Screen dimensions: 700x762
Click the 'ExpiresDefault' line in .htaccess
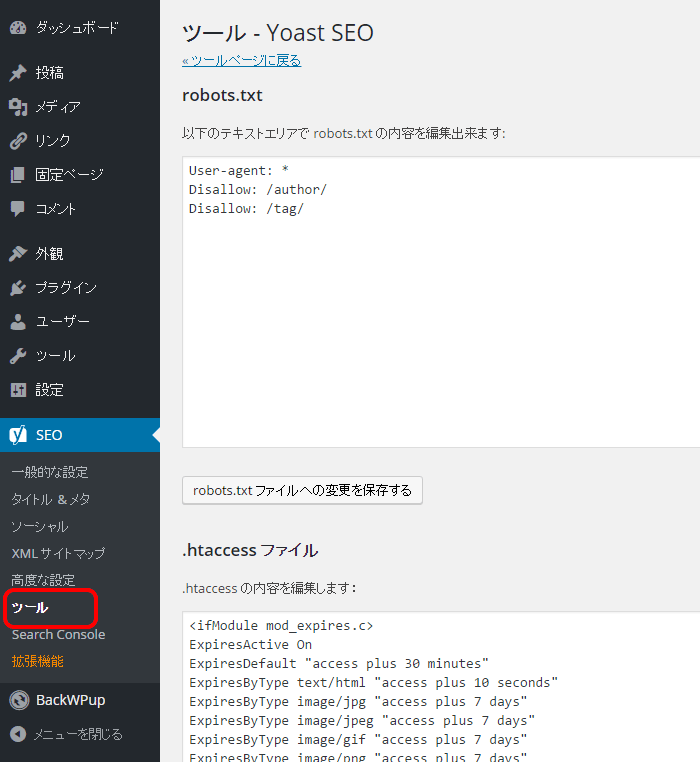(339, 664)
